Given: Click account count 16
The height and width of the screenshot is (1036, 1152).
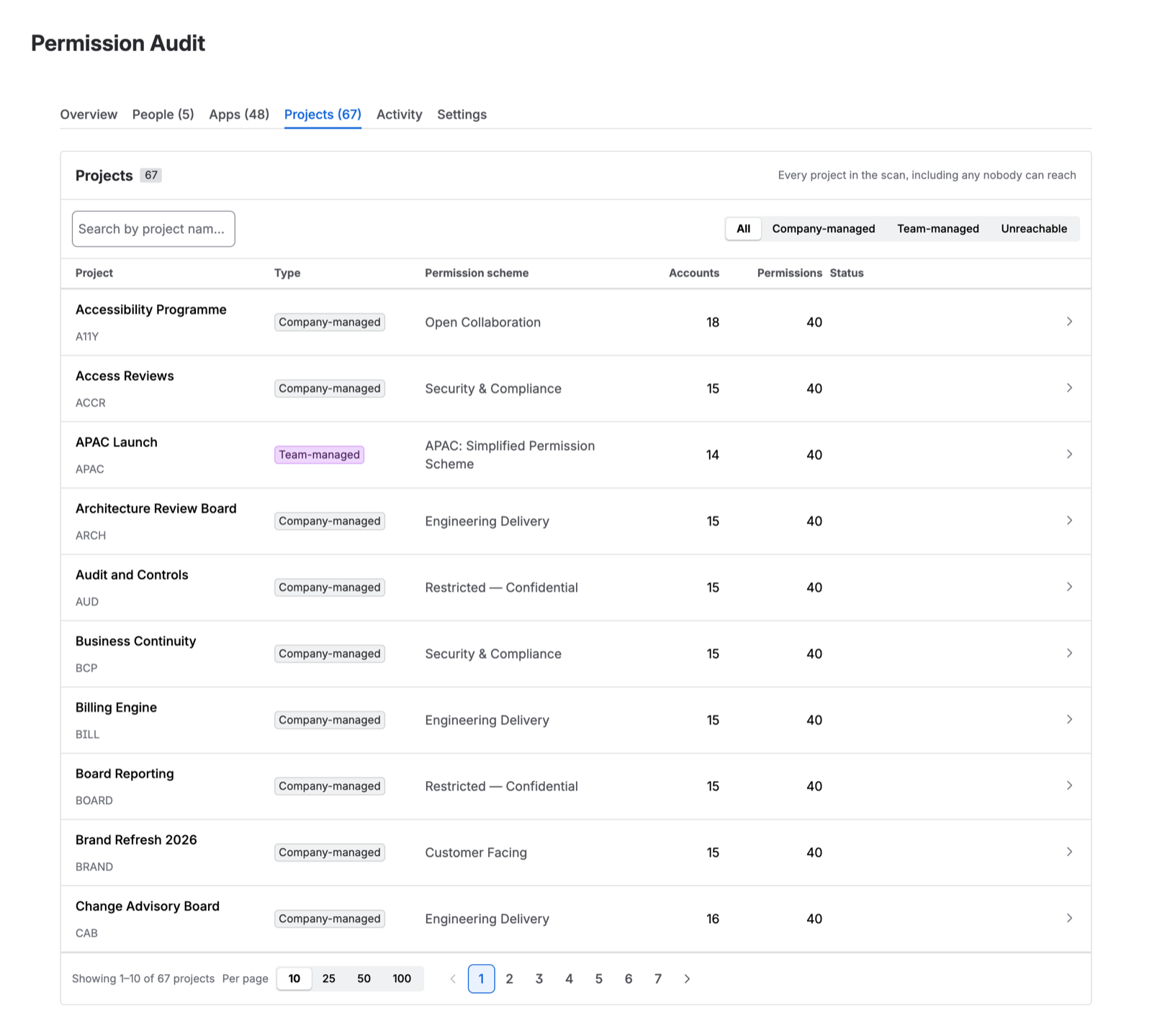Looking at the screenshot, I should pyautogui.click(x=713, y=919).
